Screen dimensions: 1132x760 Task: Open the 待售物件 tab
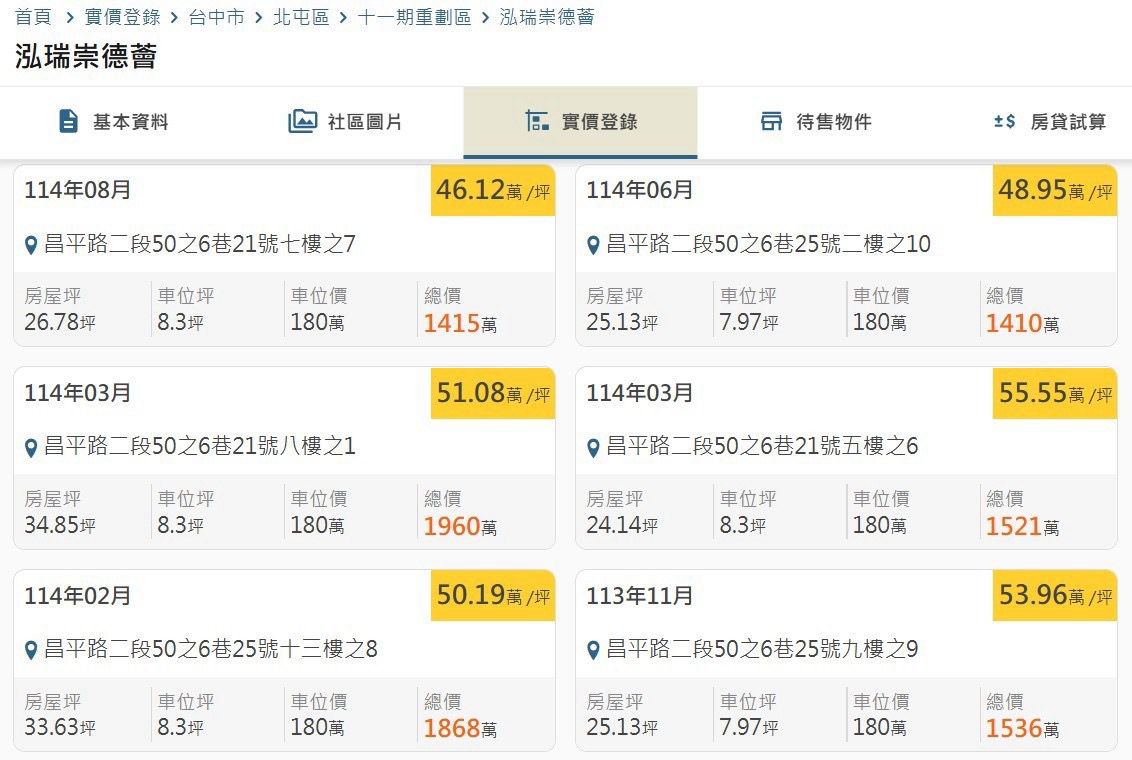pos(833,122)
